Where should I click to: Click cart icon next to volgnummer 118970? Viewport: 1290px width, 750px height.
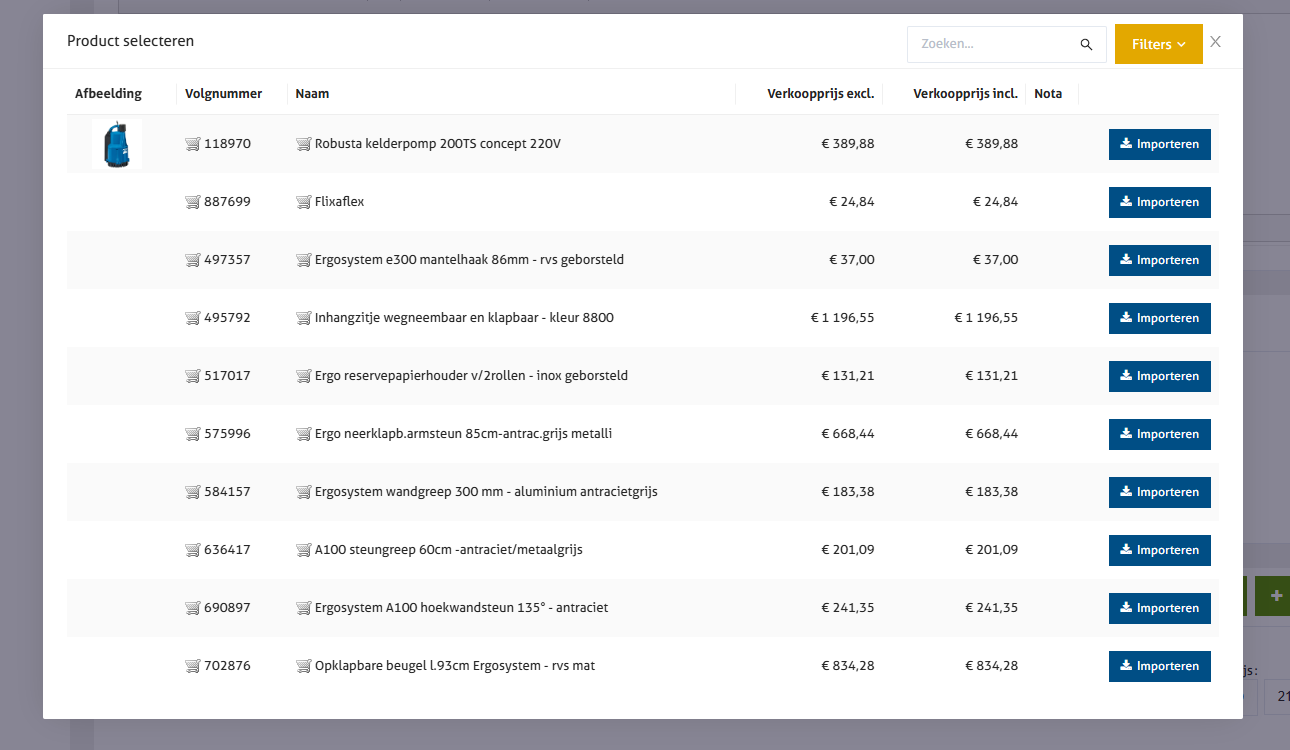pyautogui.click(x=193, y=144)
